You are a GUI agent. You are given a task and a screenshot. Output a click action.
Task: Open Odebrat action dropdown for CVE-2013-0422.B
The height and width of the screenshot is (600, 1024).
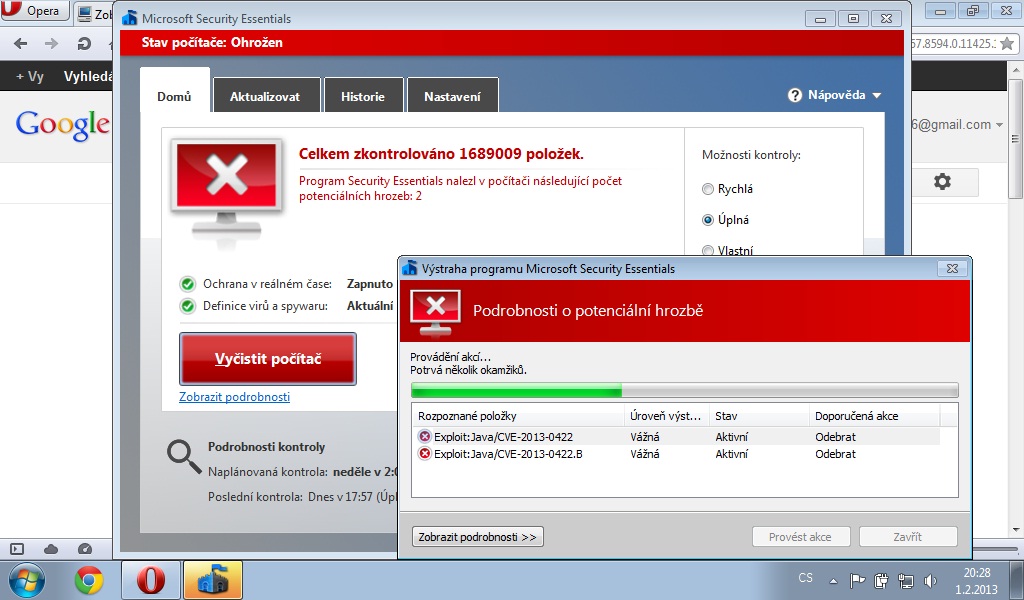click(835, 454)
